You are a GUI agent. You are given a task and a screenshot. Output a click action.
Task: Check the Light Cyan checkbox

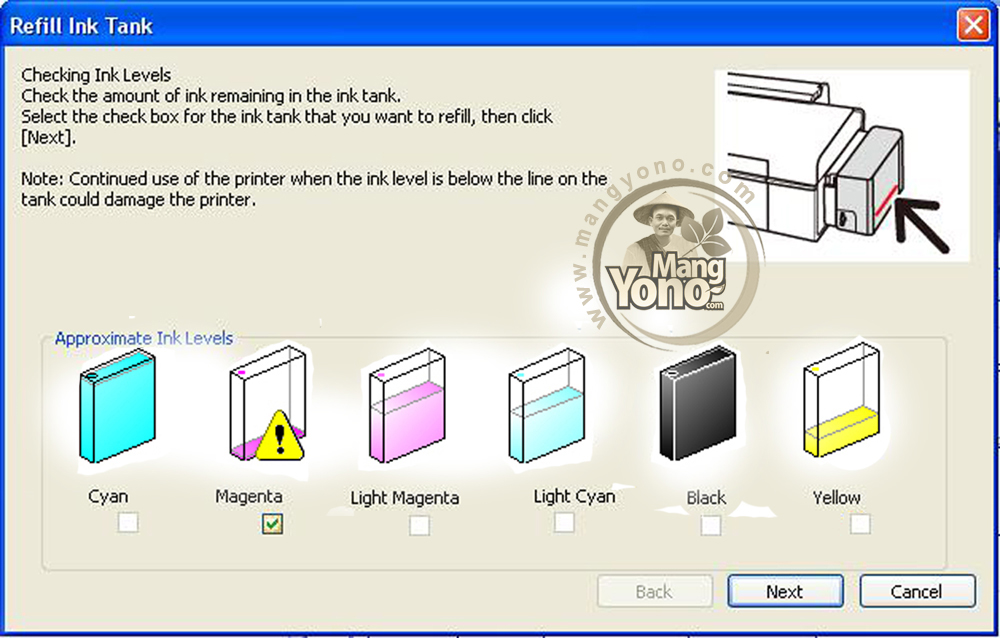pyautogui.click(x=564, y=522)
